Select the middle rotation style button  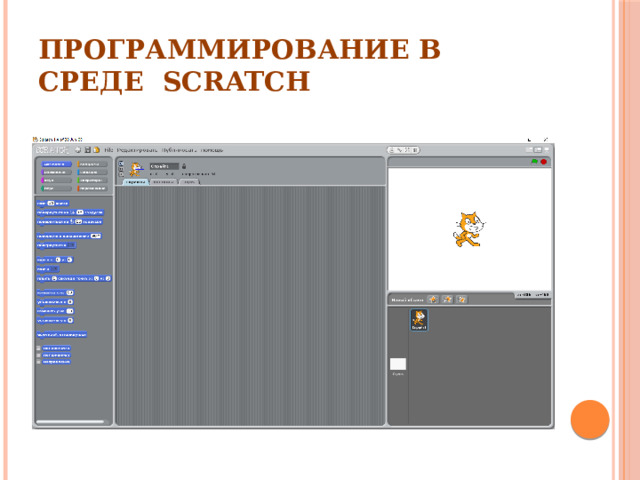(121, 169)
